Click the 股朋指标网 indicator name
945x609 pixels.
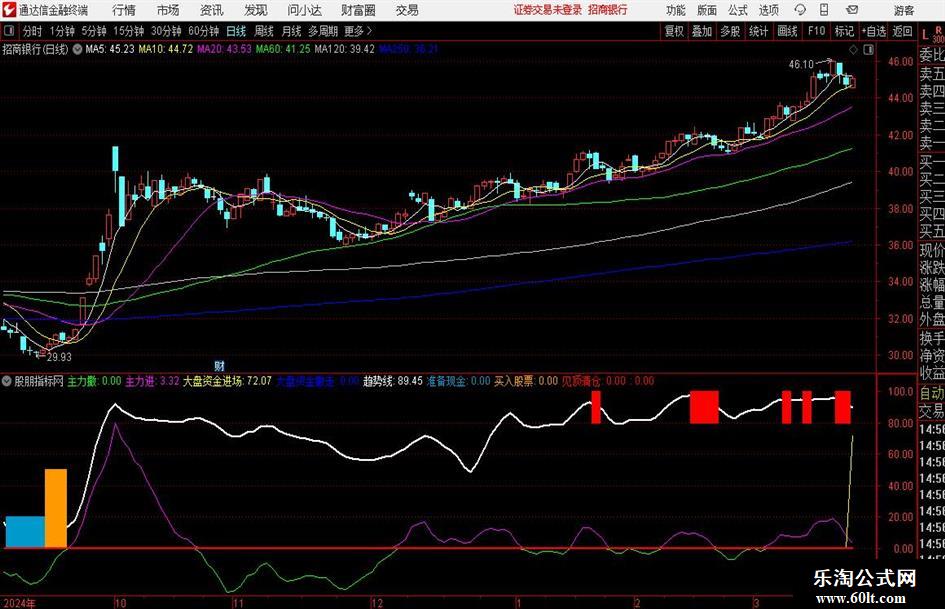point(39,381)
